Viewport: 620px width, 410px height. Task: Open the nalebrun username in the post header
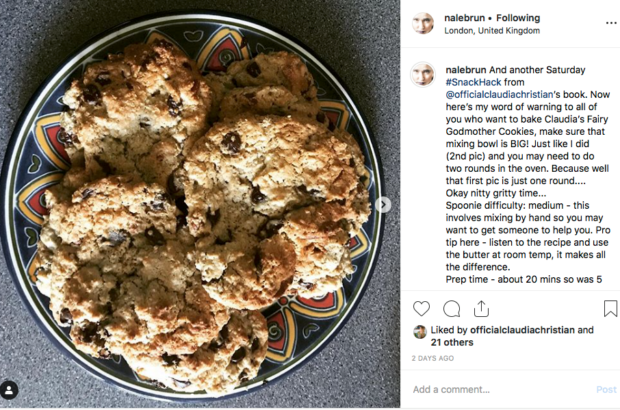click(464, 18)
